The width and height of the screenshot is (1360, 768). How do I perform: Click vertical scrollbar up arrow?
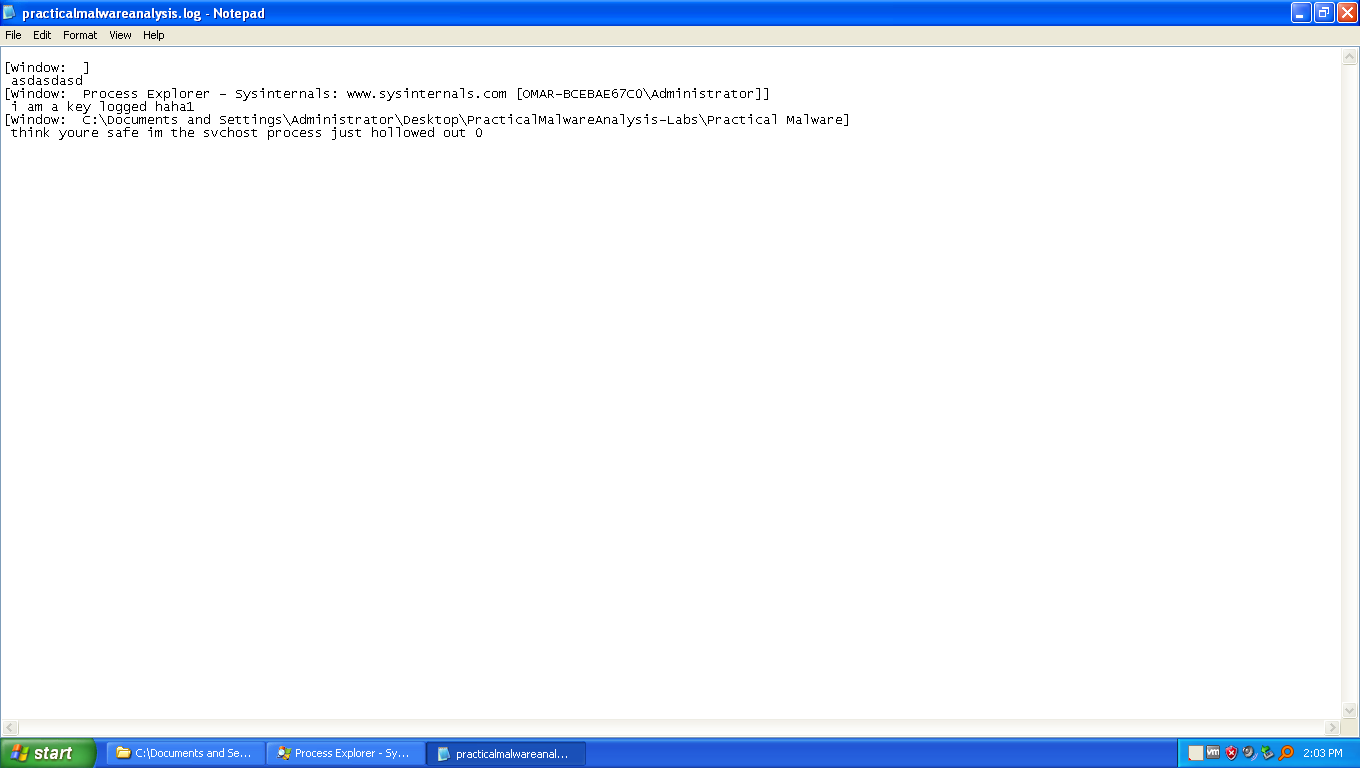pyautogui.click(x=1348, y=57)
